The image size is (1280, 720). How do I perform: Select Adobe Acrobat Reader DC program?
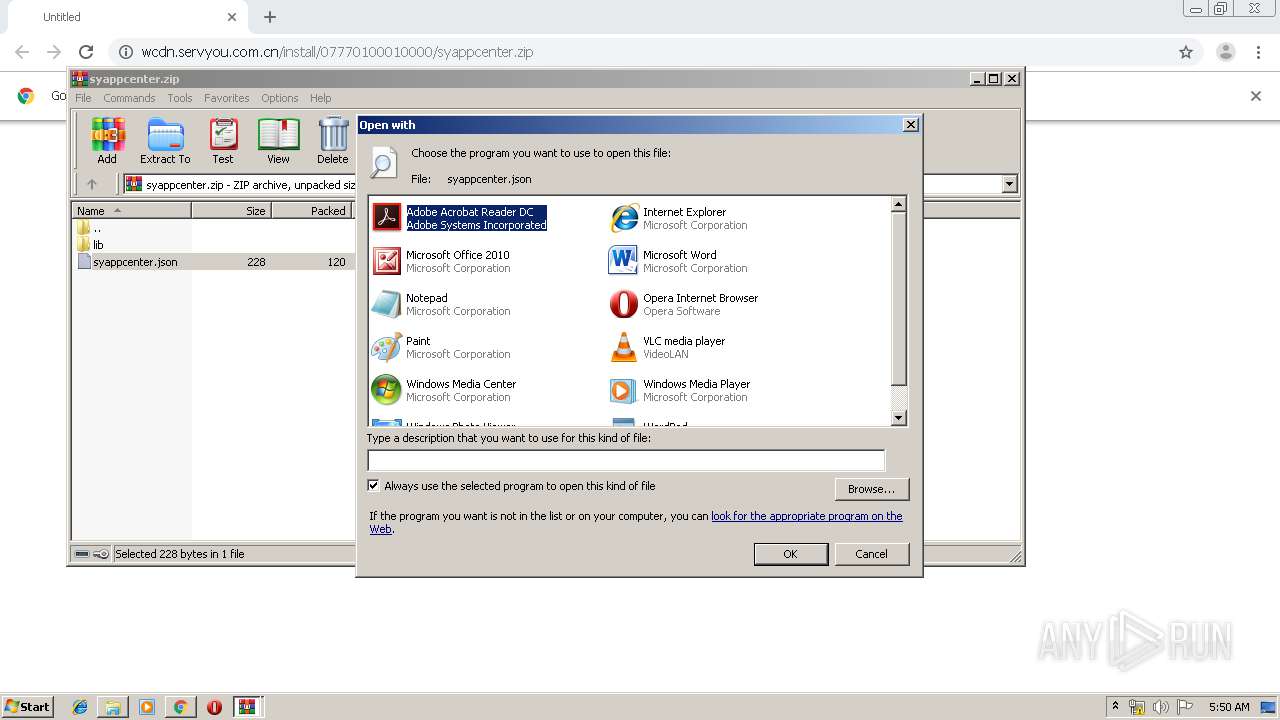point(460,218)
